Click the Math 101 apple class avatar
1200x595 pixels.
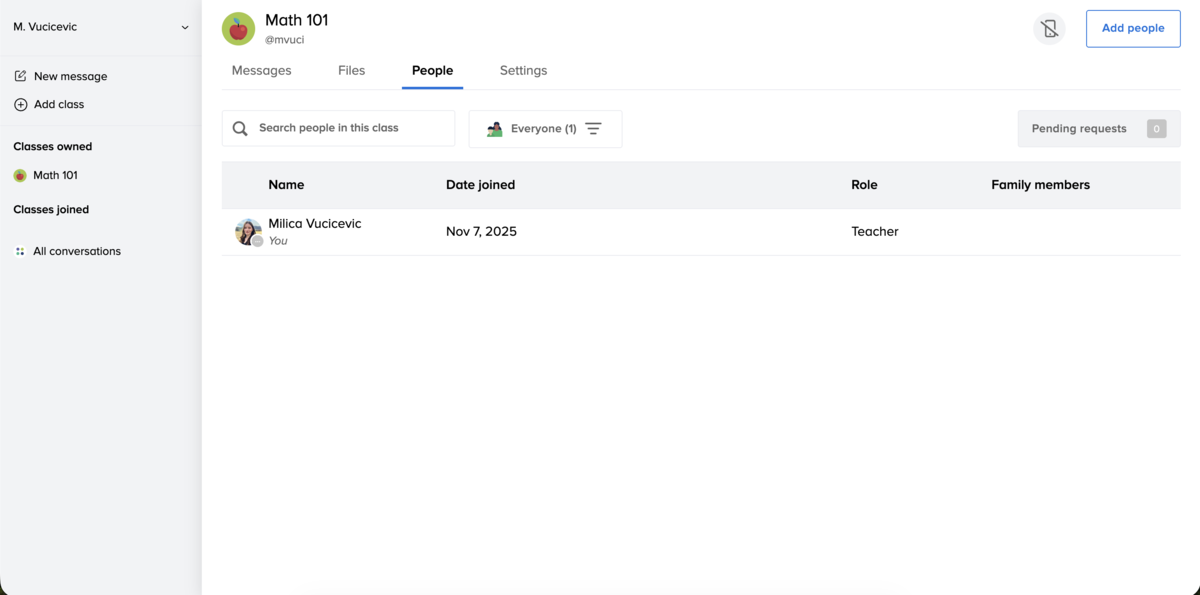click(238, 29)
